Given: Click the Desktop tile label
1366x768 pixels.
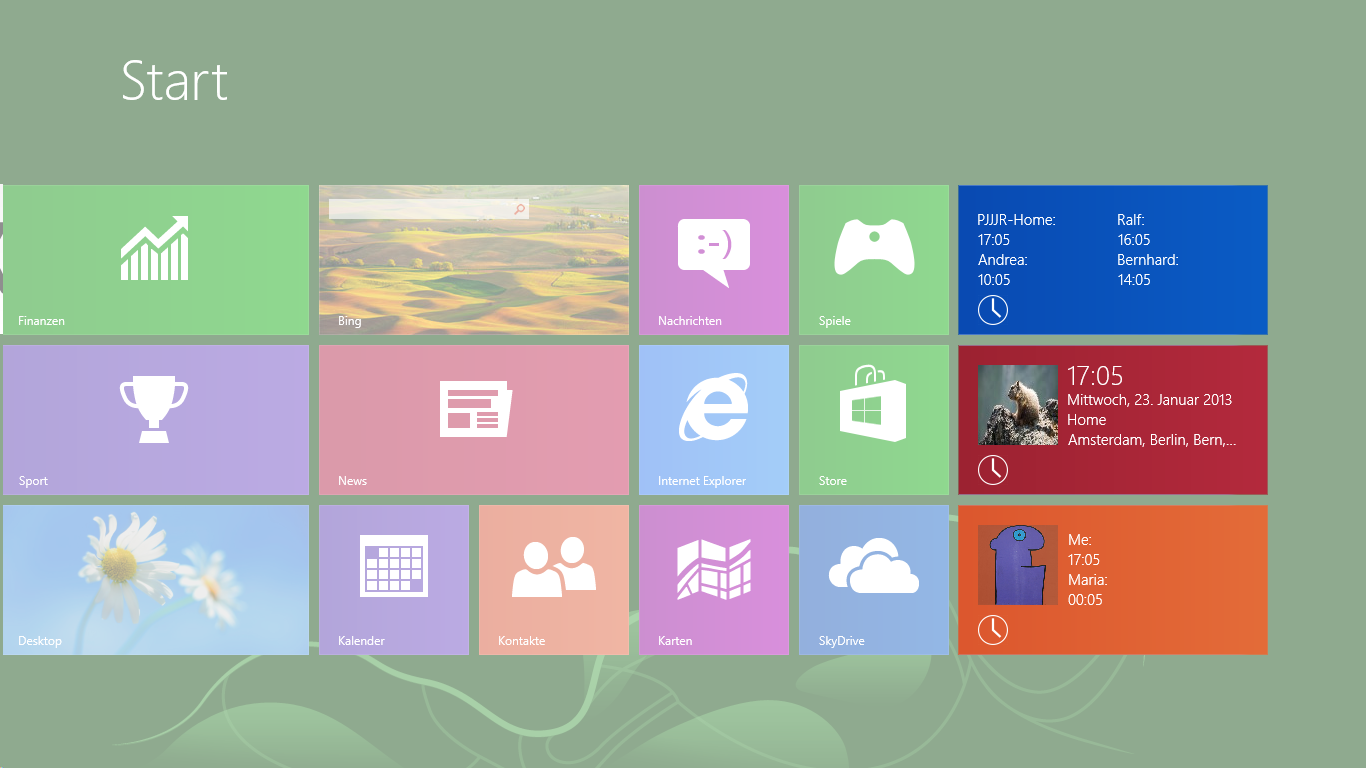Looking at the screenshot, I should tap(40, 641).
